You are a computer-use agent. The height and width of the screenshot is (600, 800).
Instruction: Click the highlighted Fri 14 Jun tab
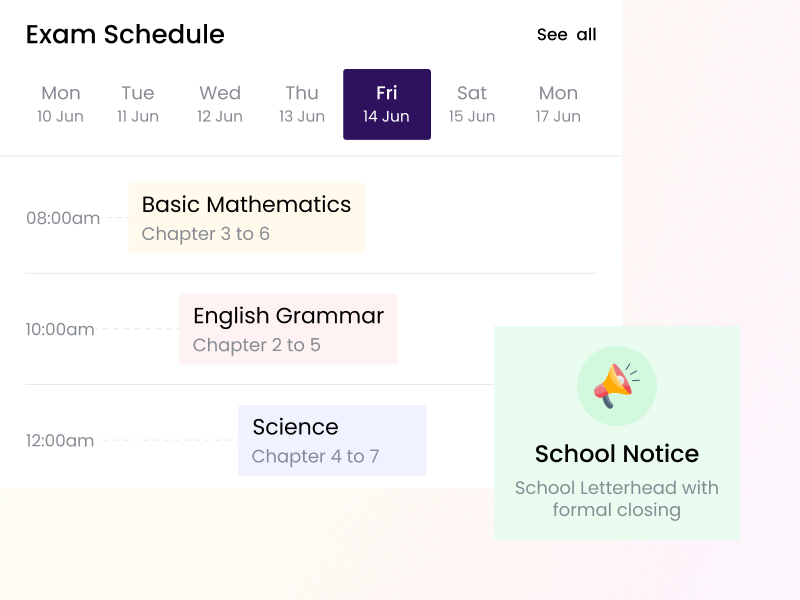tap(387, 104)
